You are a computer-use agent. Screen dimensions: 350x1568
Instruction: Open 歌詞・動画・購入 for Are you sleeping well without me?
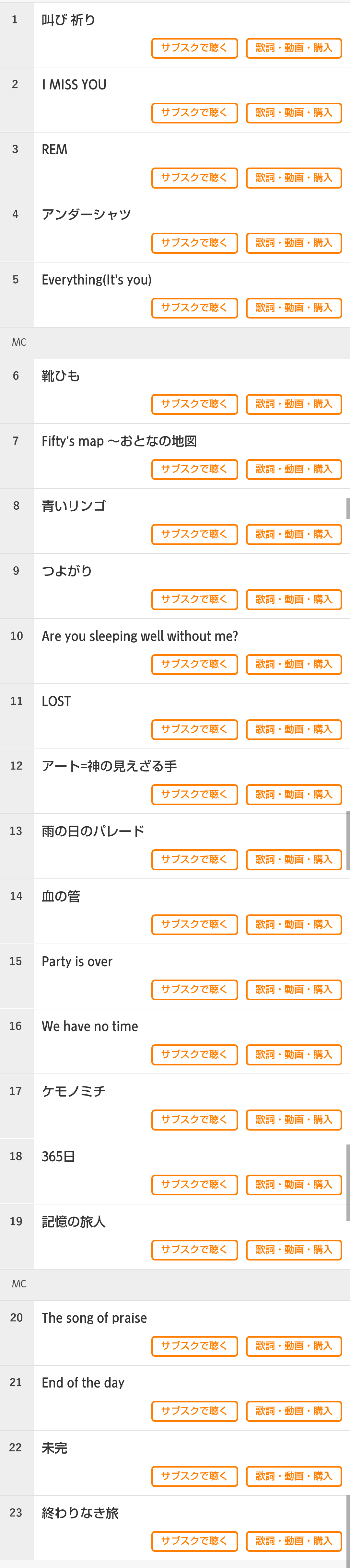(x=293, y=664)
